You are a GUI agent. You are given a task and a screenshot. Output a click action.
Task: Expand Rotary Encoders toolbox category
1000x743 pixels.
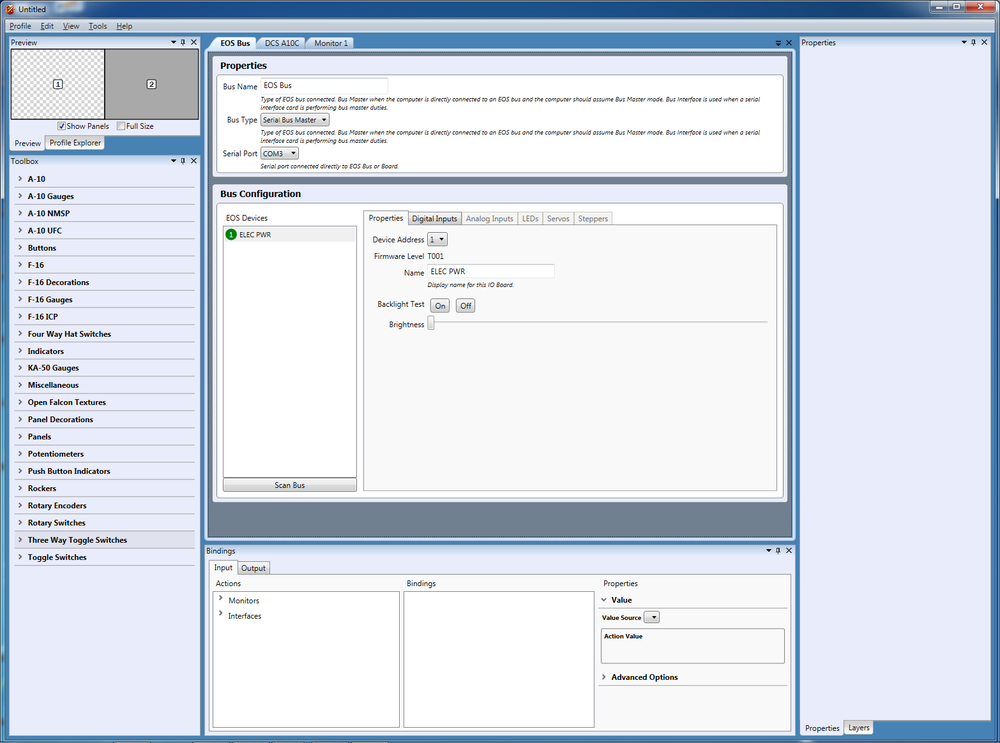point(20,505)
